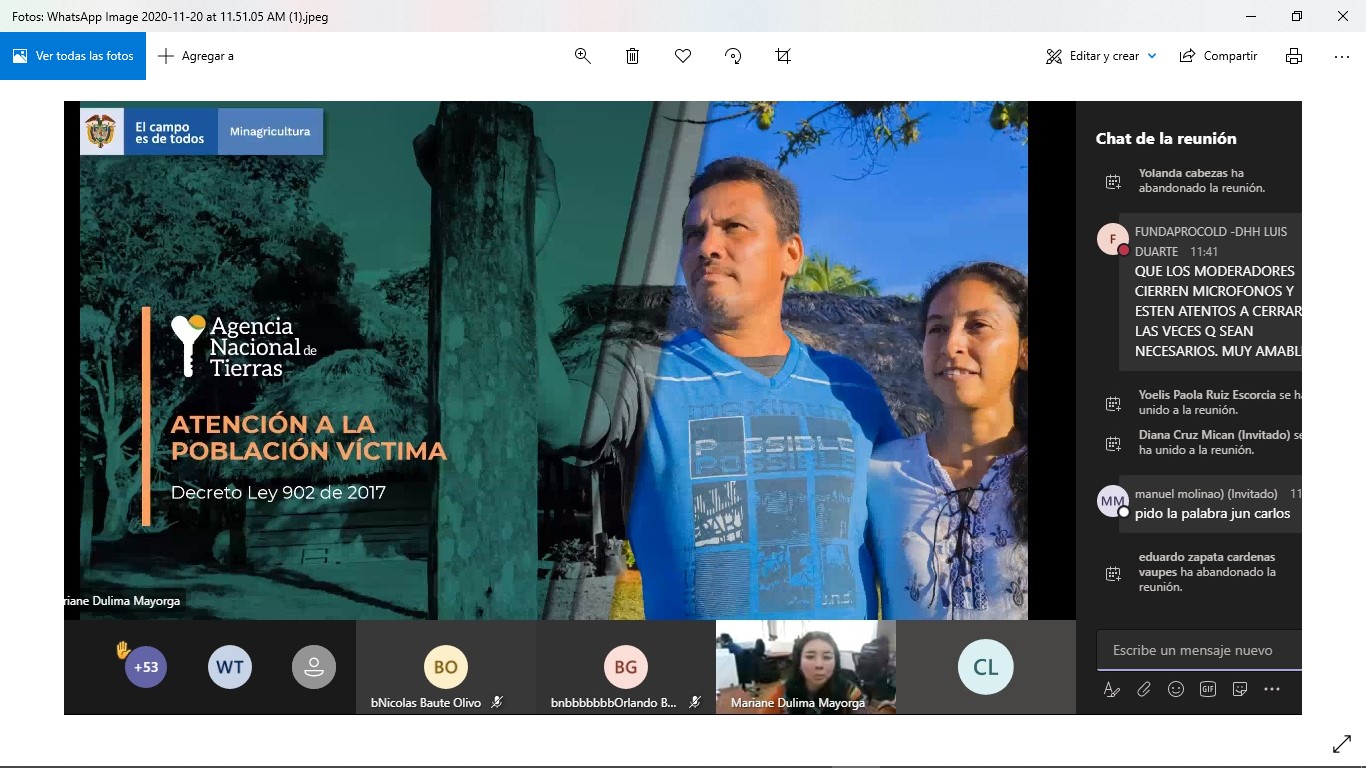Open the emoji picker in the chat
This screenshot has width=1366, height=768.
(1176, 689)
